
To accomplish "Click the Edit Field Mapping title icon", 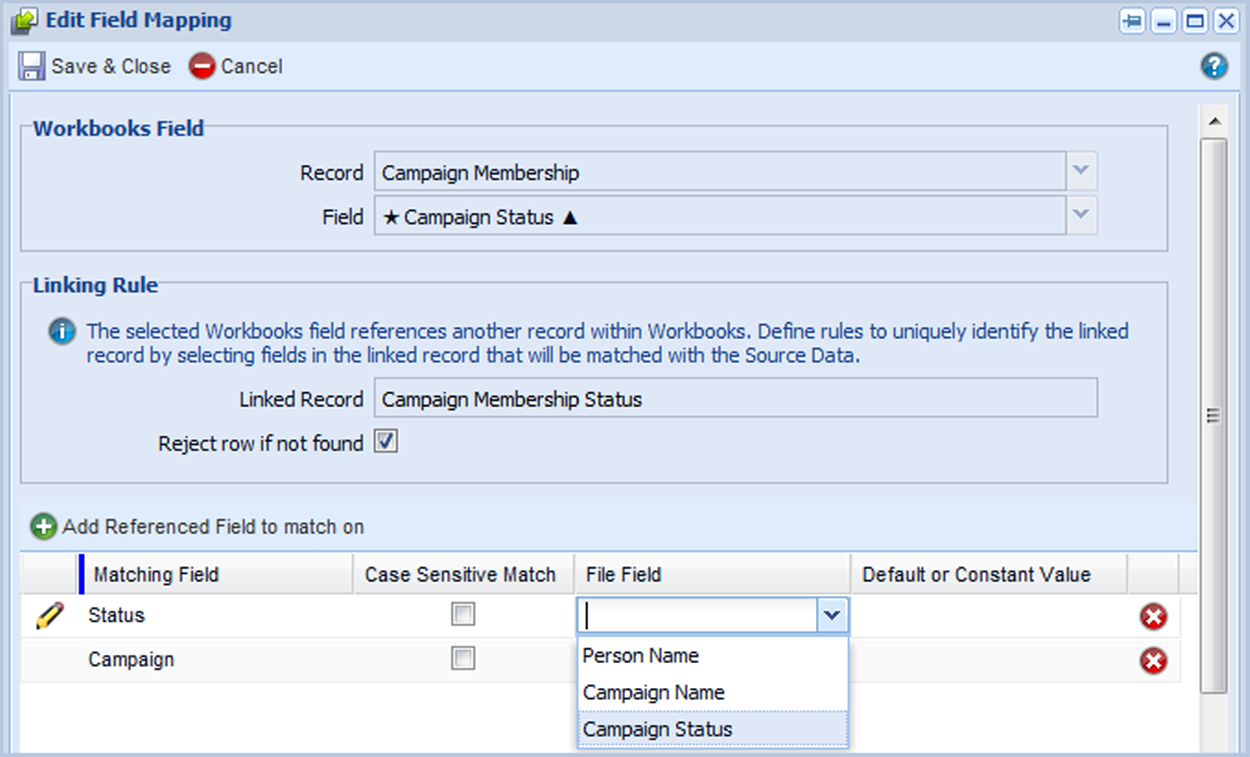I will [24, 21].
